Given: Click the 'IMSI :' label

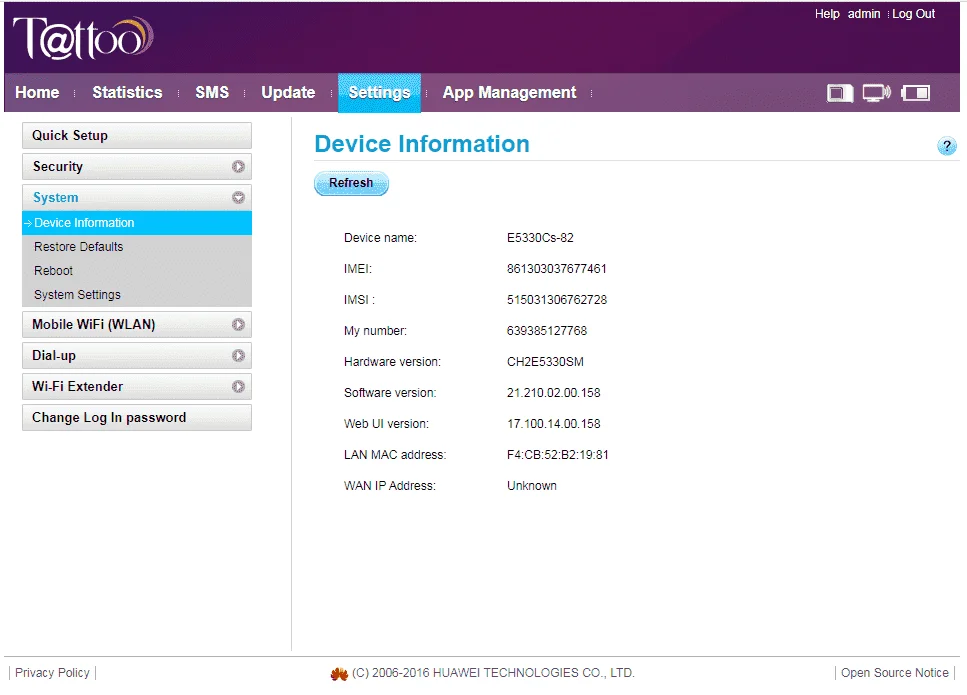Looking at the screenshot, I should point(360,299).
